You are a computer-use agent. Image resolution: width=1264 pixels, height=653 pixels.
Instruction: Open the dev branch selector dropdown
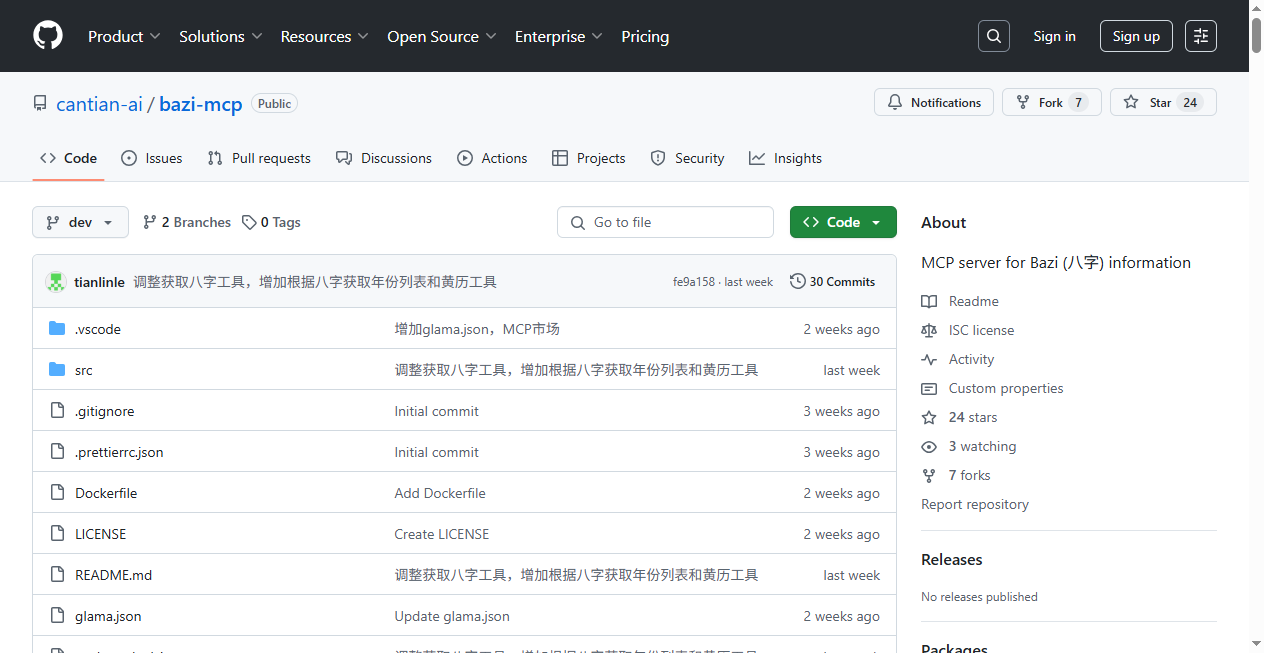[80, 222]
